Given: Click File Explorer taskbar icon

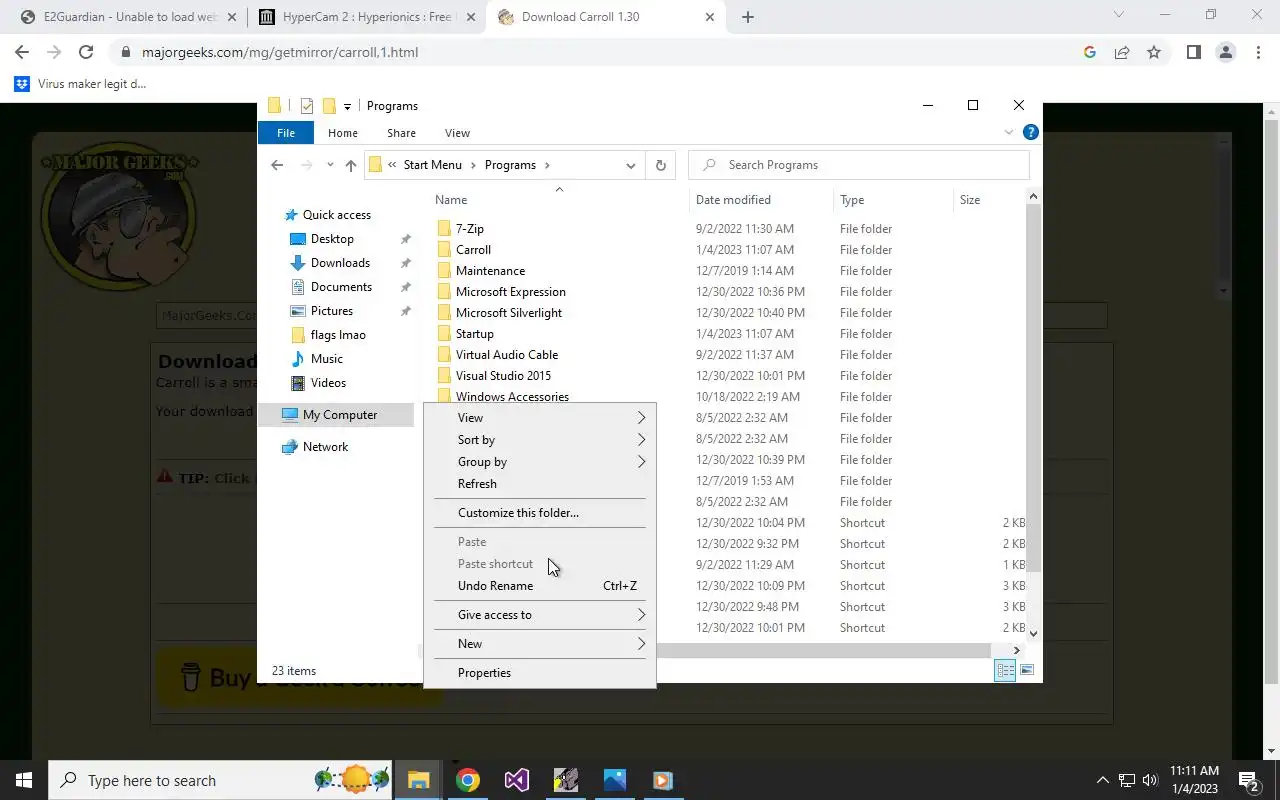Looking at the screenshot, I should coord(418,780).
